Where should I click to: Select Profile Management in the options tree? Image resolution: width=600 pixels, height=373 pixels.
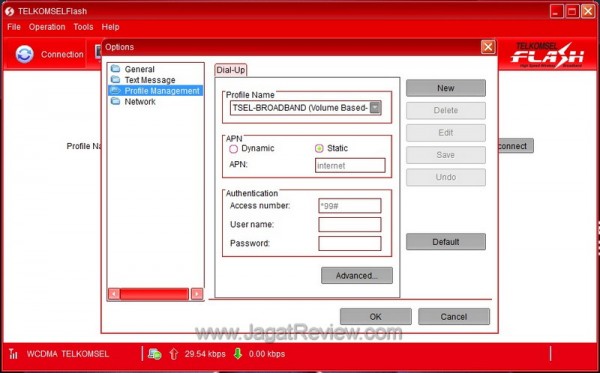(162, 91)
